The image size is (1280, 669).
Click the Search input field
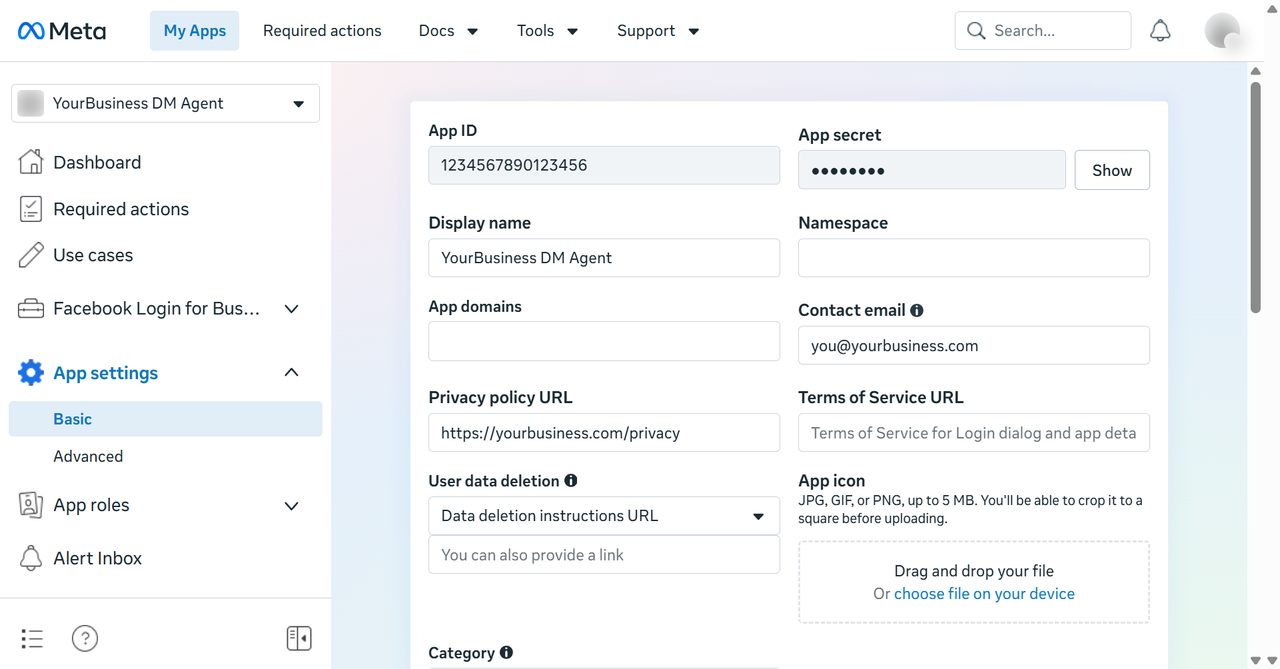(1043, 31)
